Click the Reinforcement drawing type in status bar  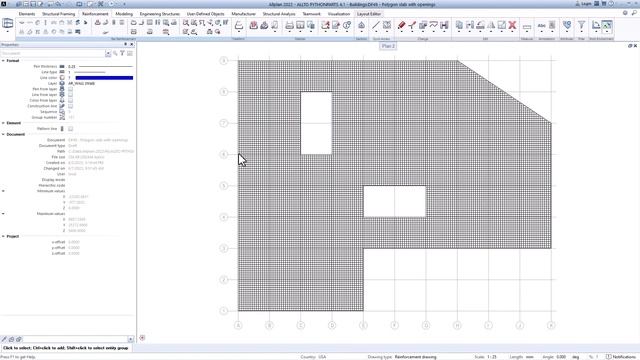pos(416,357)
